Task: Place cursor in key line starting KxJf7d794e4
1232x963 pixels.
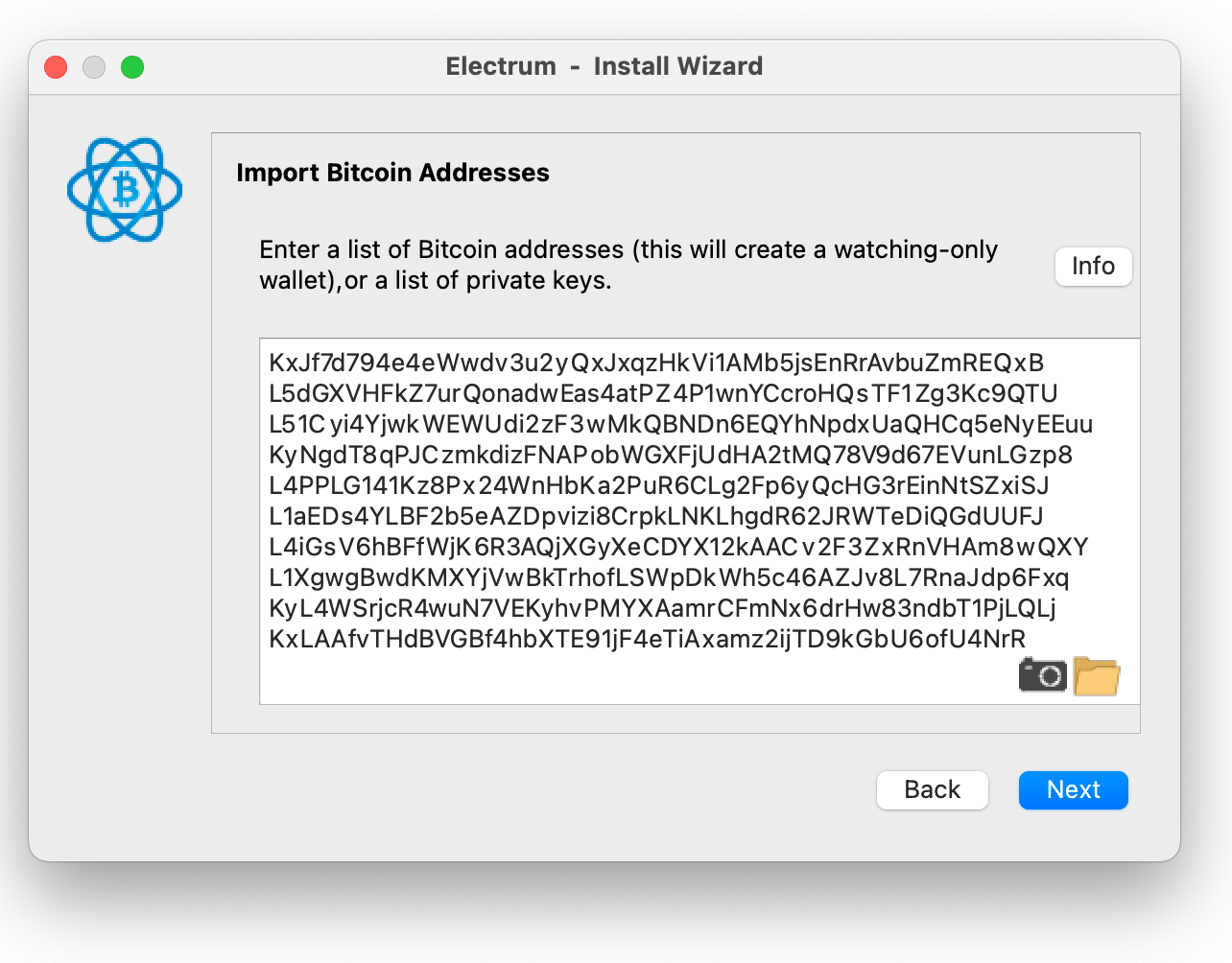Action: (656, 363)
